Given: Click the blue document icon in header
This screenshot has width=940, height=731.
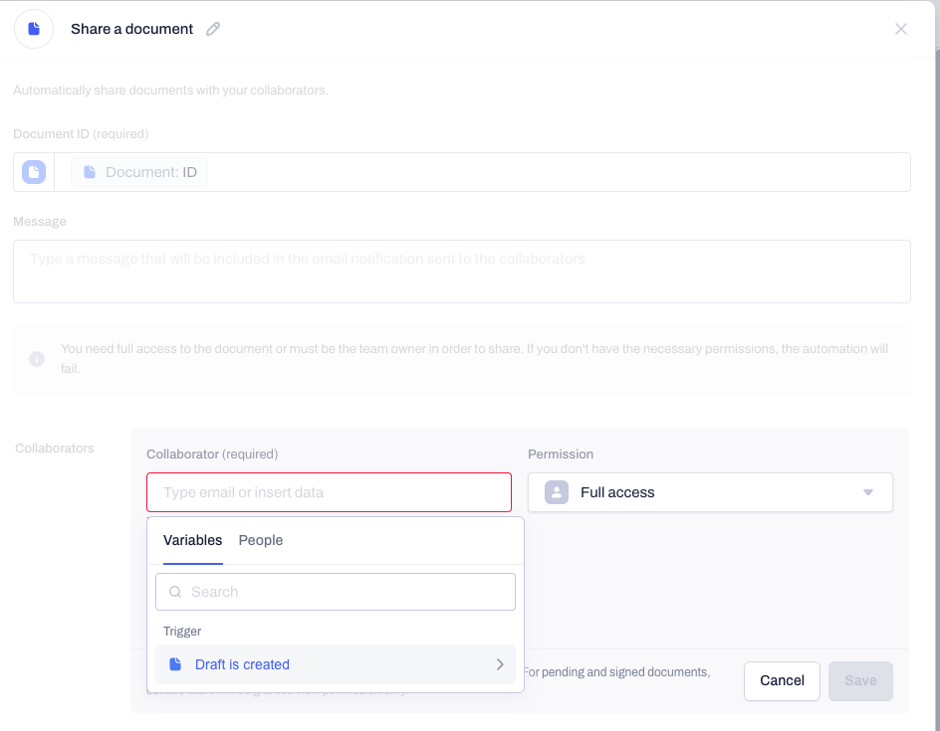Looking at the screenshot, I should (x=34, y=29).
